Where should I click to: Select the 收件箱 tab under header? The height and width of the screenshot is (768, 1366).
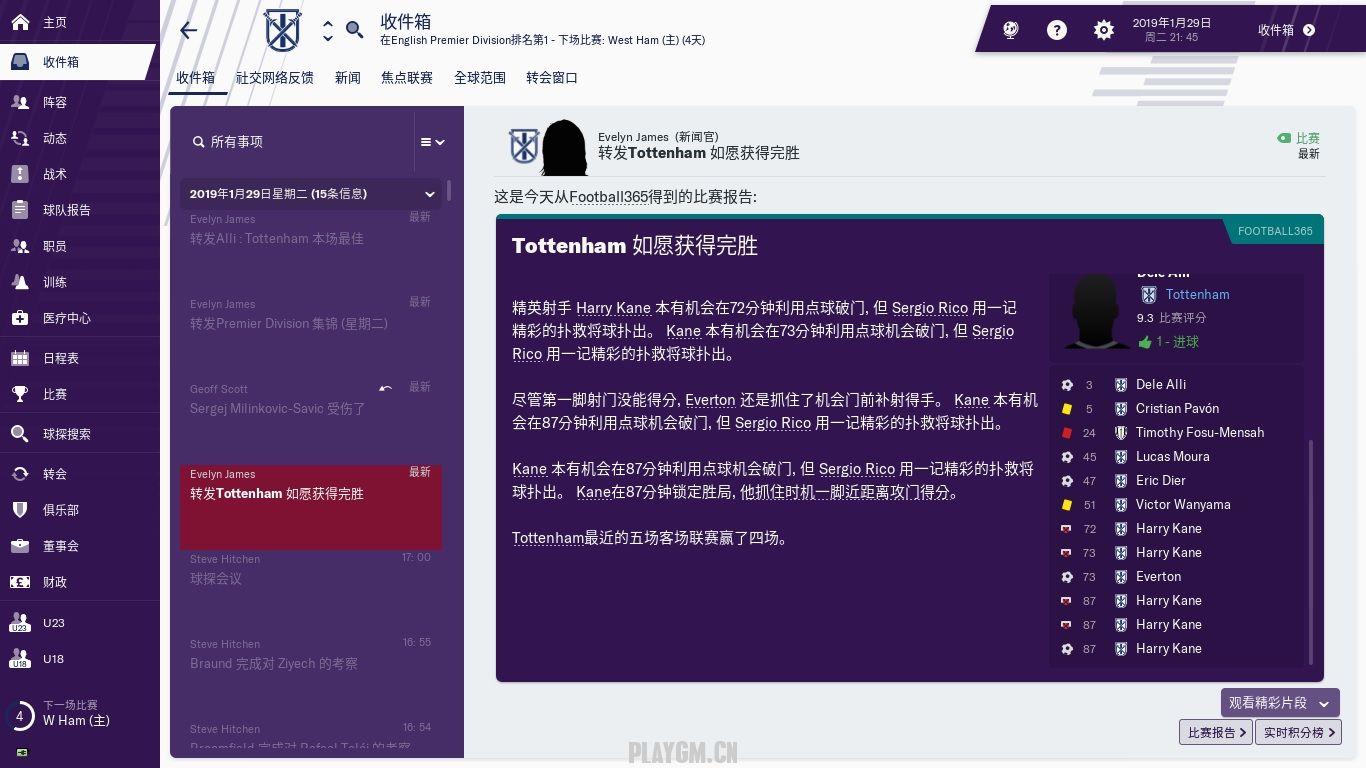point(195,78)
